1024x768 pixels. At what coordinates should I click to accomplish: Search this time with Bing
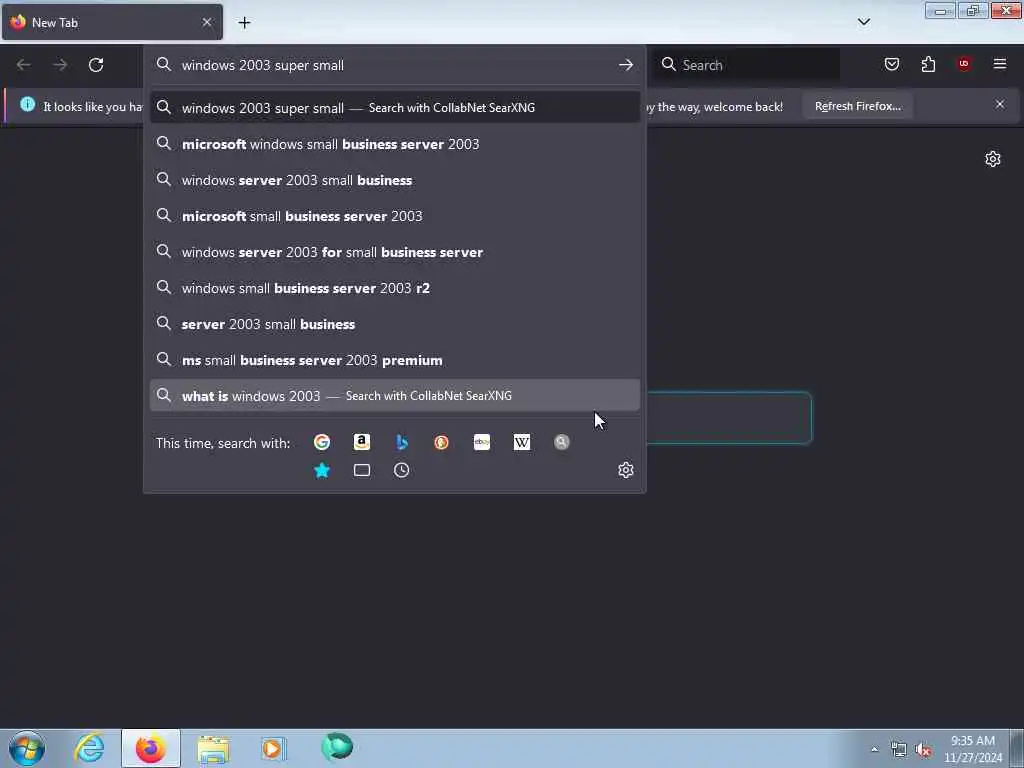(402, 442)
